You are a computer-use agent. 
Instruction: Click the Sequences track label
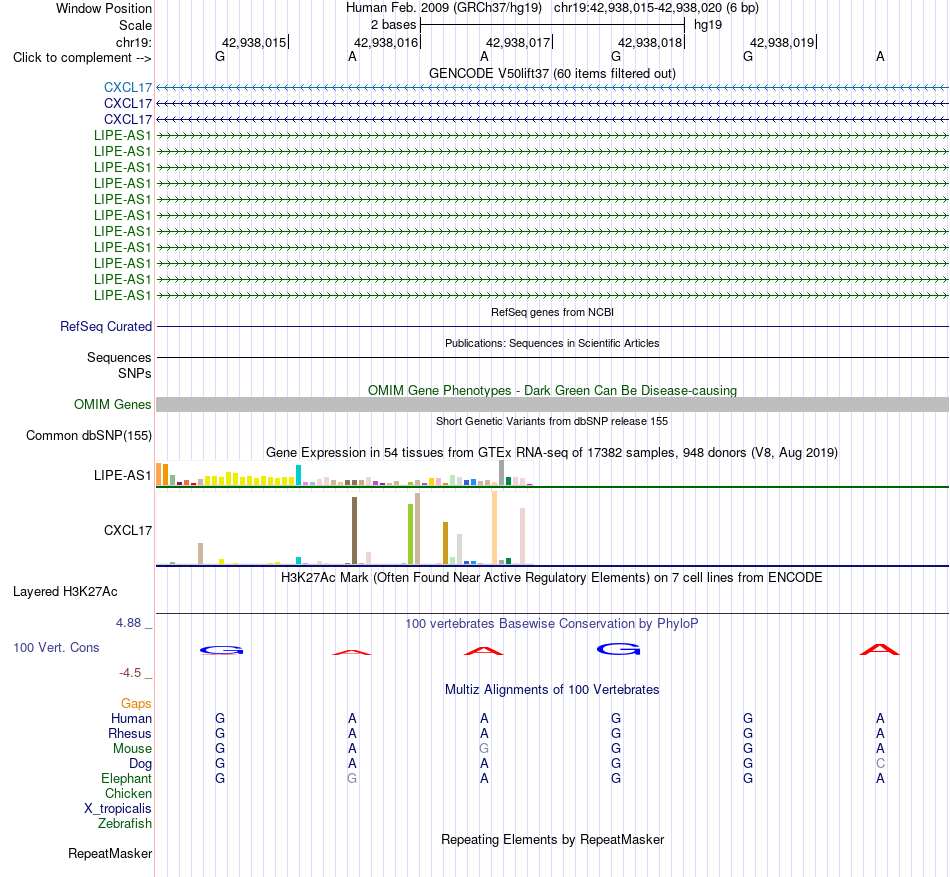(119, 357)
